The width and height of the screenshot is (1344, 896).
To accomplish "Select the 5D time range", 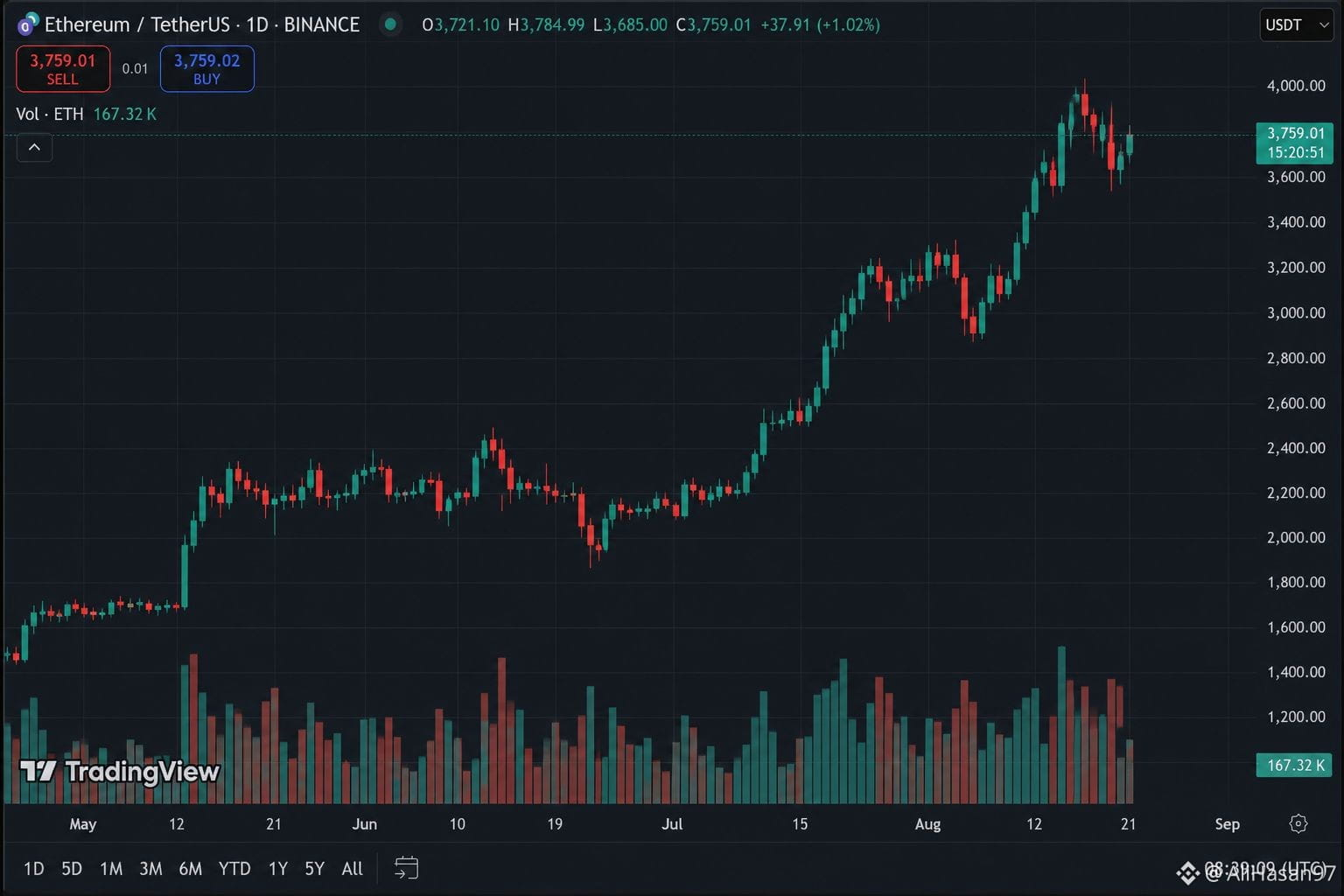I will click(72, 869).
